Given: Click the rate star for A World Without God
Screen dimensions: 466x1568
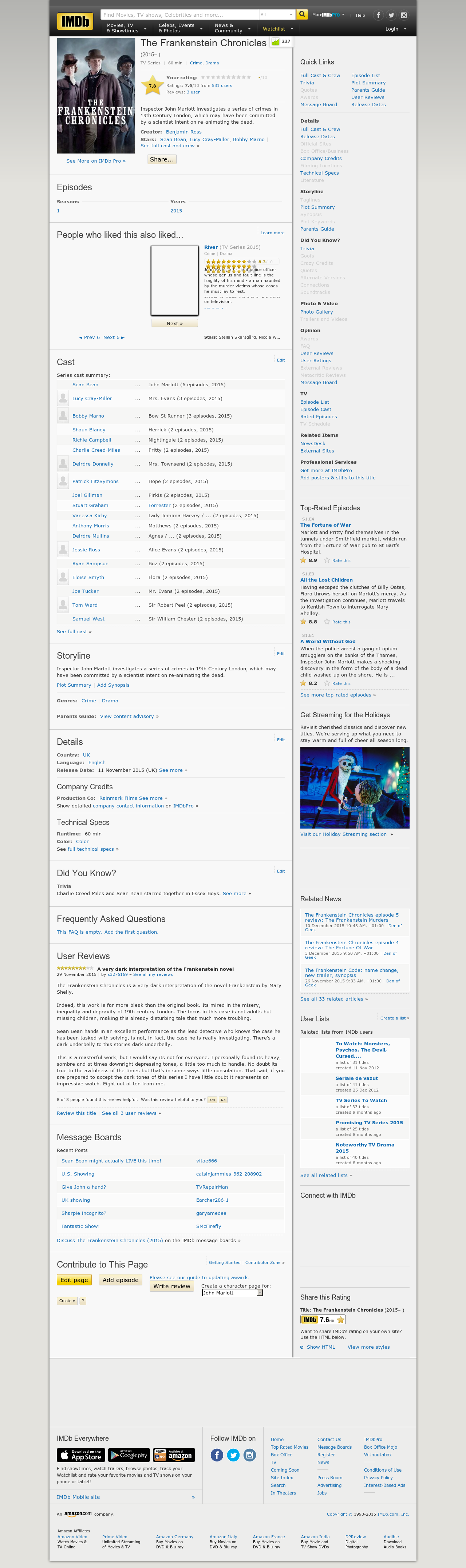Looking at the screenshot, I should click(x=327, y=683).
